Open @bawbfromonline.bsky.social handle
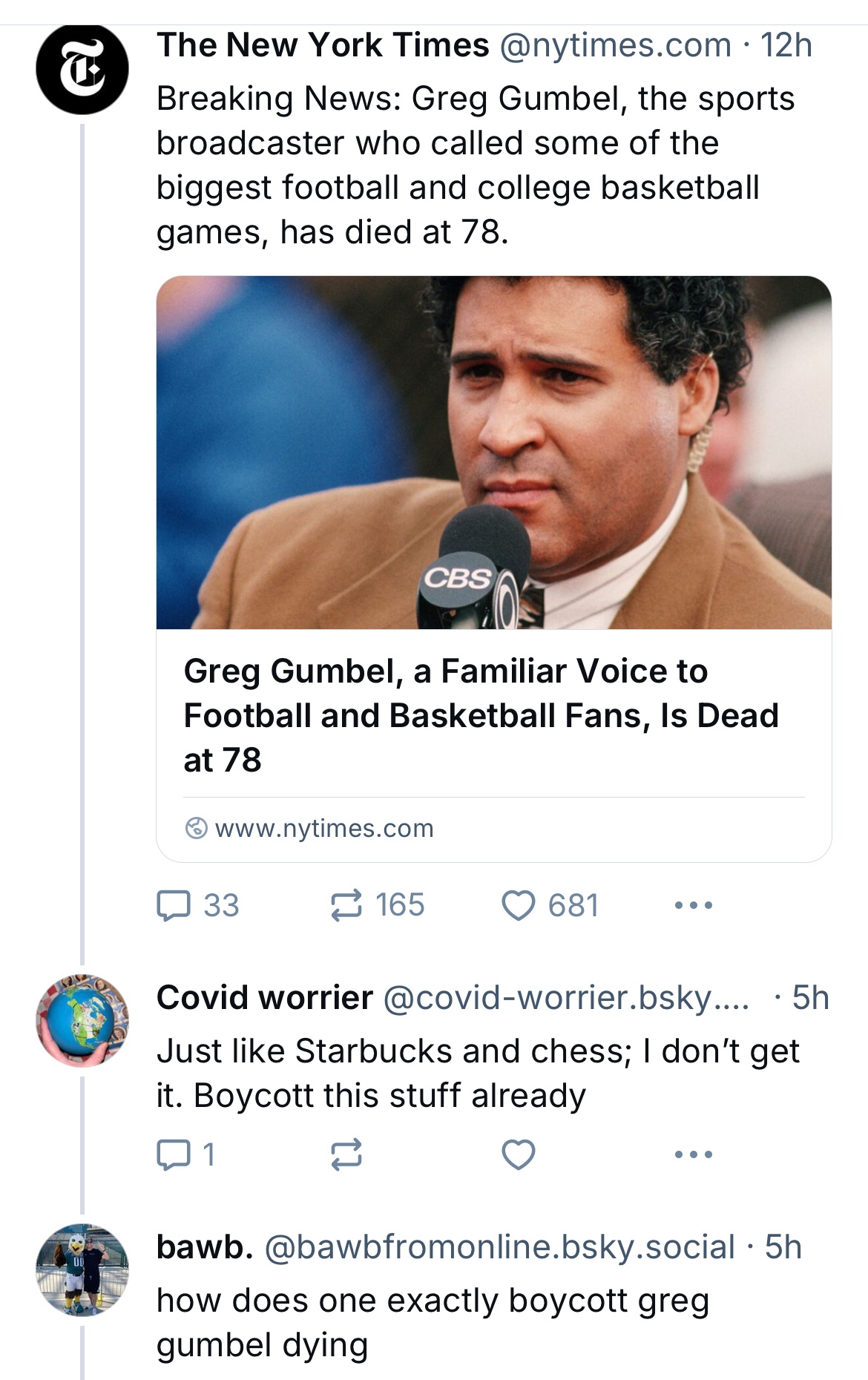This screenshot has height=1380, width=868. [x=501, y=1247]
